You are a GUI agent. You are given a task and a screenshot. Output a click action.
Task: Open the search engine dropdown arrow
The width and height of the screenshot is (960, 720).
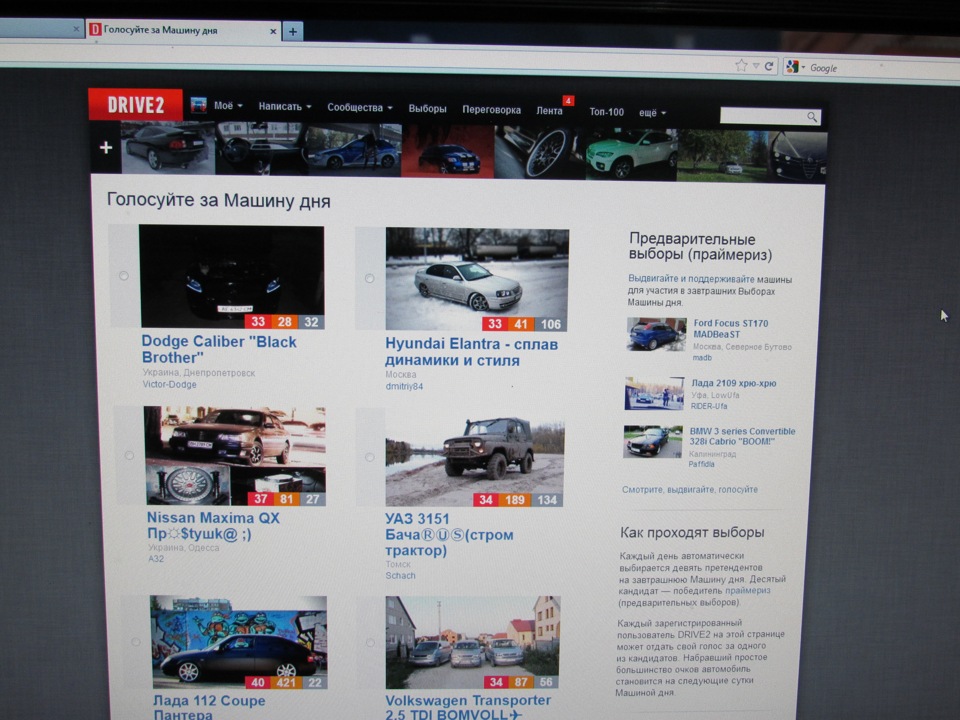tap(803, 67)
